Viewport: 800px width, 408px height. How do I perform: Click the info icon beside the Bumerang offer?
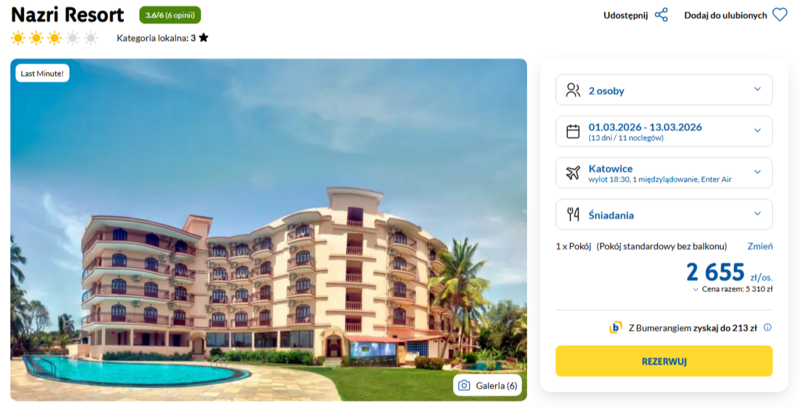(x=767, y=327)
